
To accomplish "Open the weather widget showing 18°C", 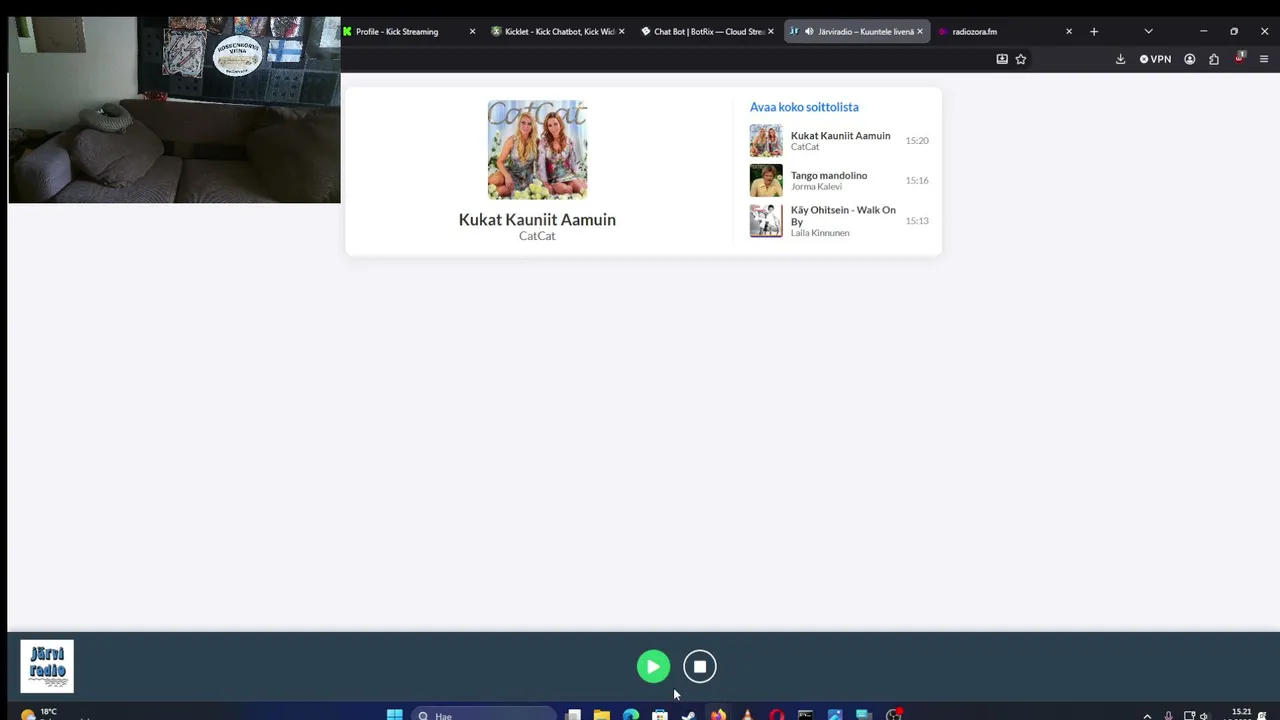I will pos(40,714).
